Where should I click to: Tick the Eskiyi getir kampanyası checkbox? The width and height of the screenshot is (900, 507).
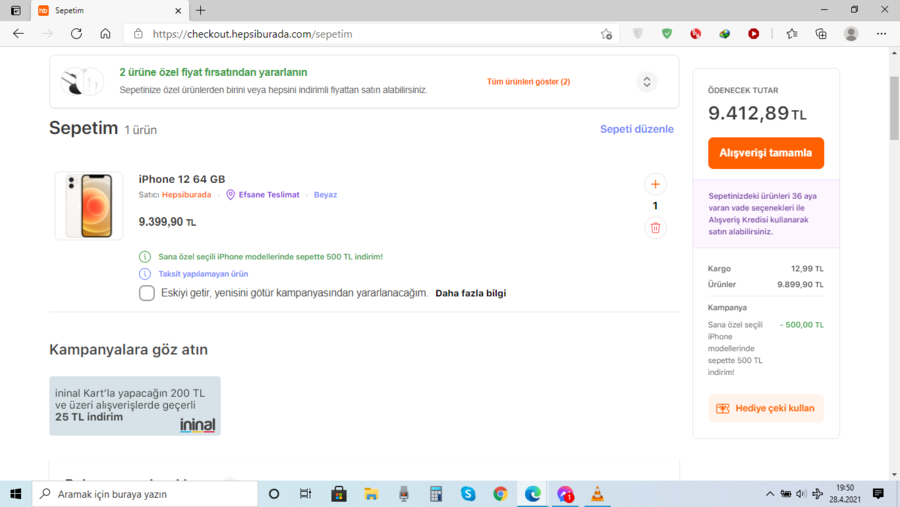point(146,293)
